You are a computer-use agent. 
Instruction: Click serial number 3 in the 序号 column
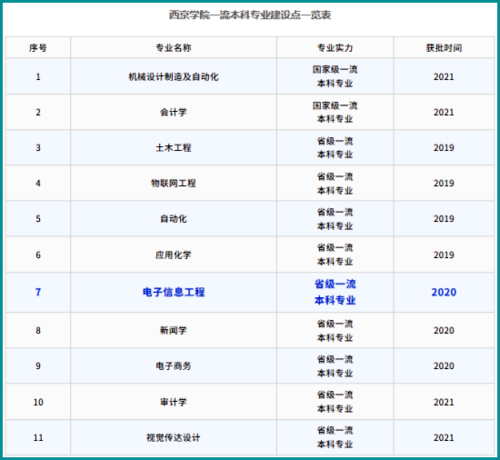click(x=38, y=148)
